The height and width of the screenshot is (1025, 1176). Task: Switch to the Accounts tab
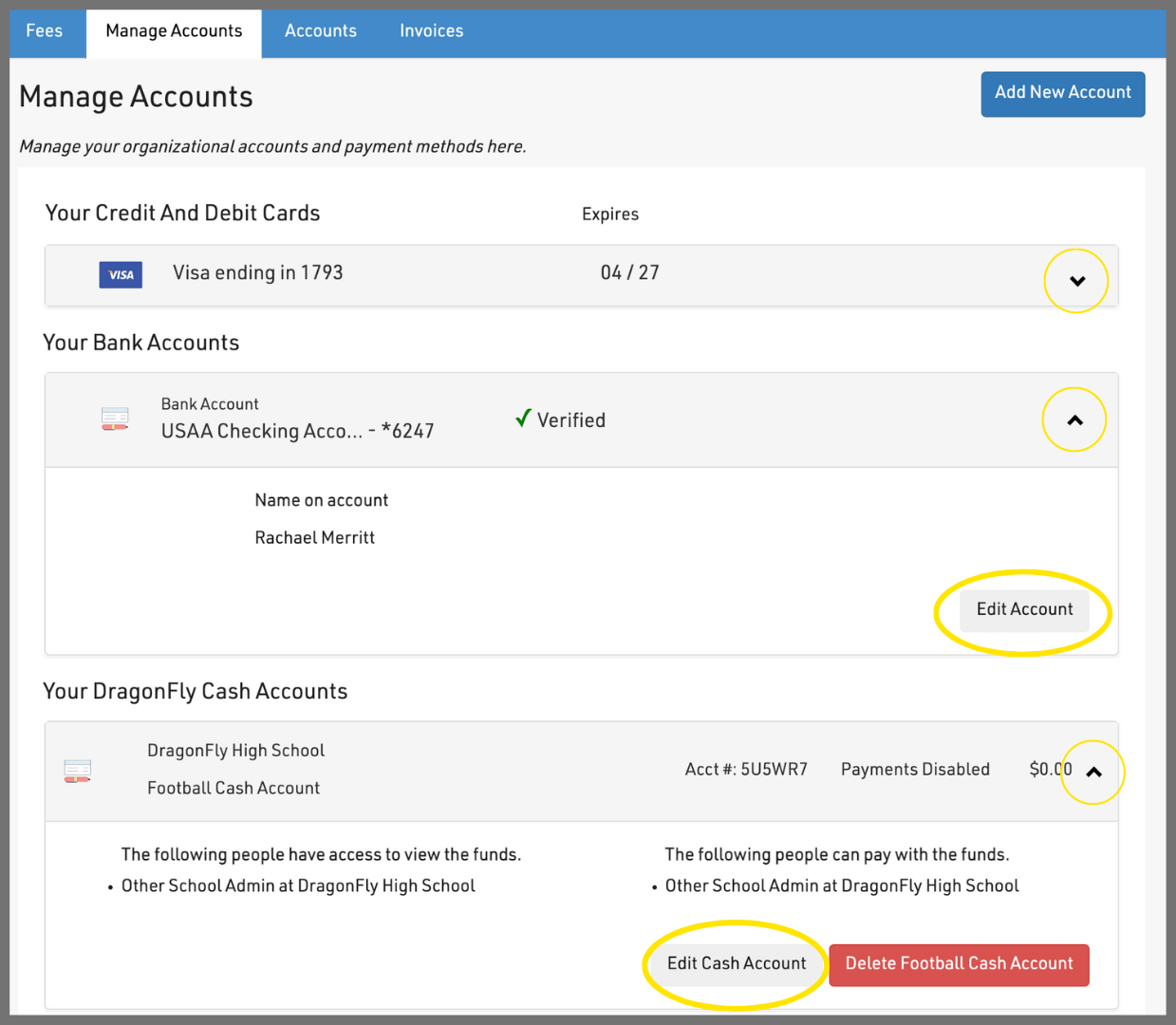click(x=321, y=31)
